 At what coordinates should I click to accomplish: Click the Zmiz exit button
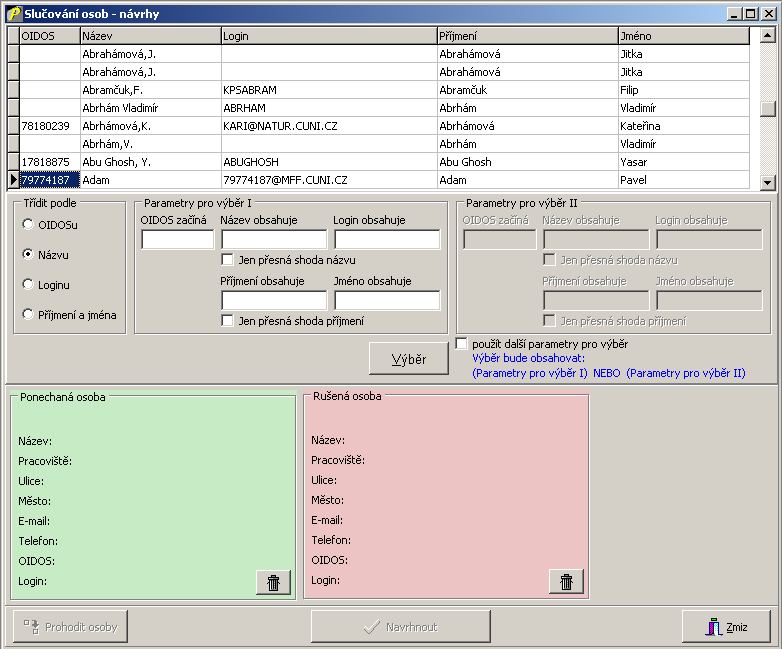click(726, 627)
